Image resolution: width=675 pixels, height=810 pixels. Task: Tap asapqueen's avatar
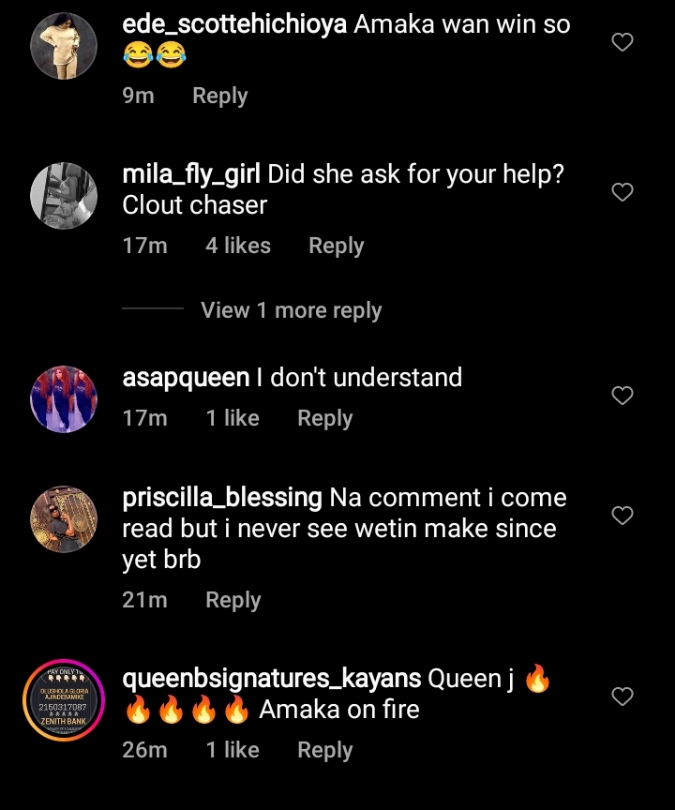(x=64, y=398)
